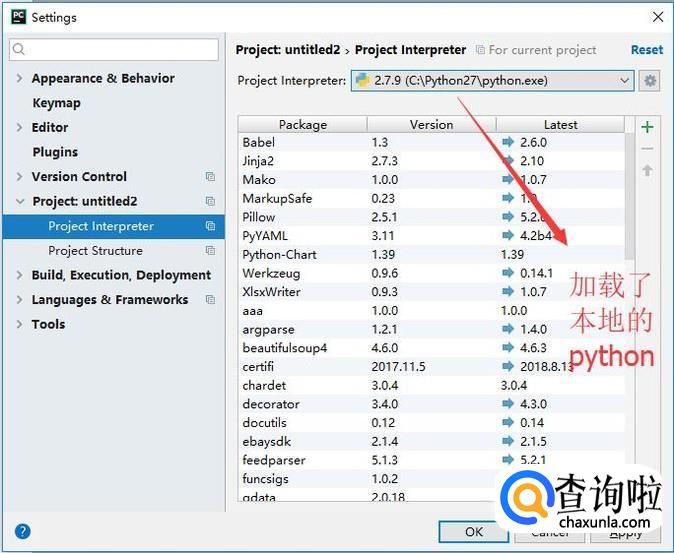Select Project Structure in the tree
The image size is (674, 553).
[95, 251]
